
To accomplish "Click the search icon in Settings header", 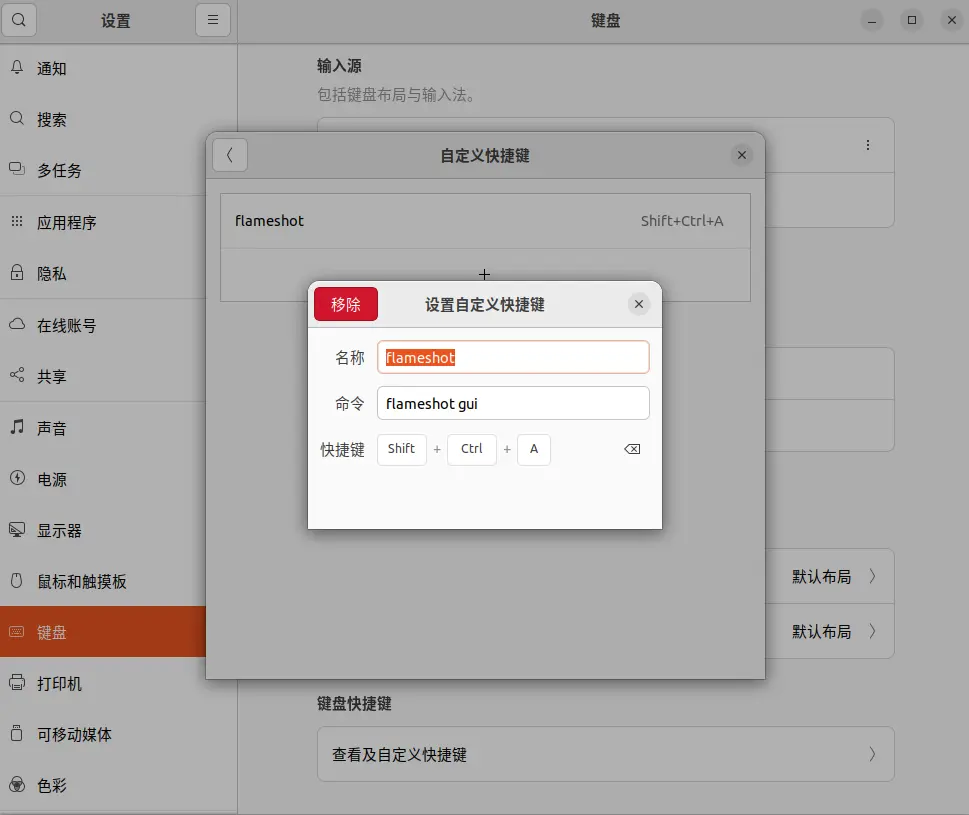I will [19, 20].
